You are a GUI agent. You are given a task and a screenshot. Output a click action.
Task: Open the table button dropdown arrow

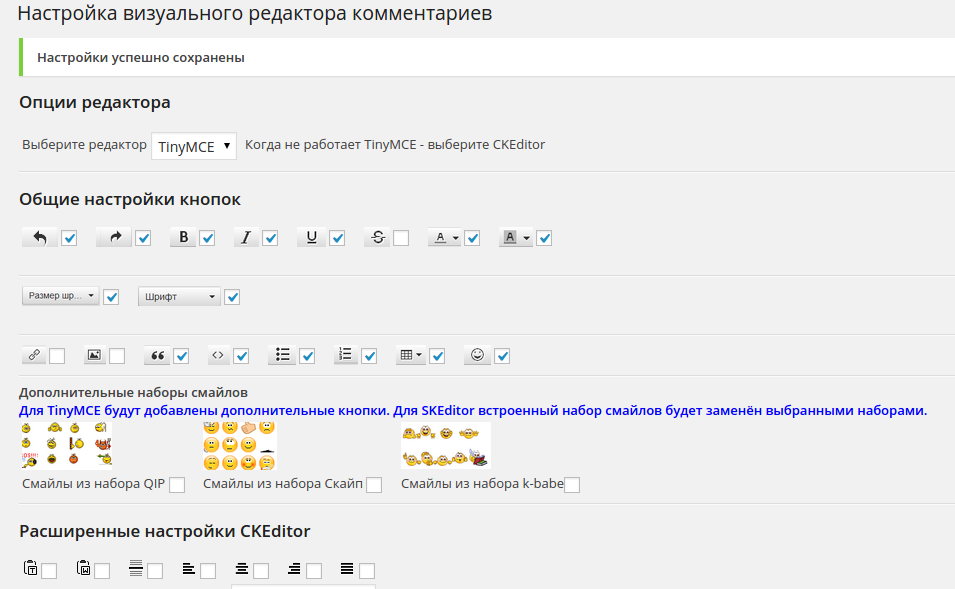point(419,355)
